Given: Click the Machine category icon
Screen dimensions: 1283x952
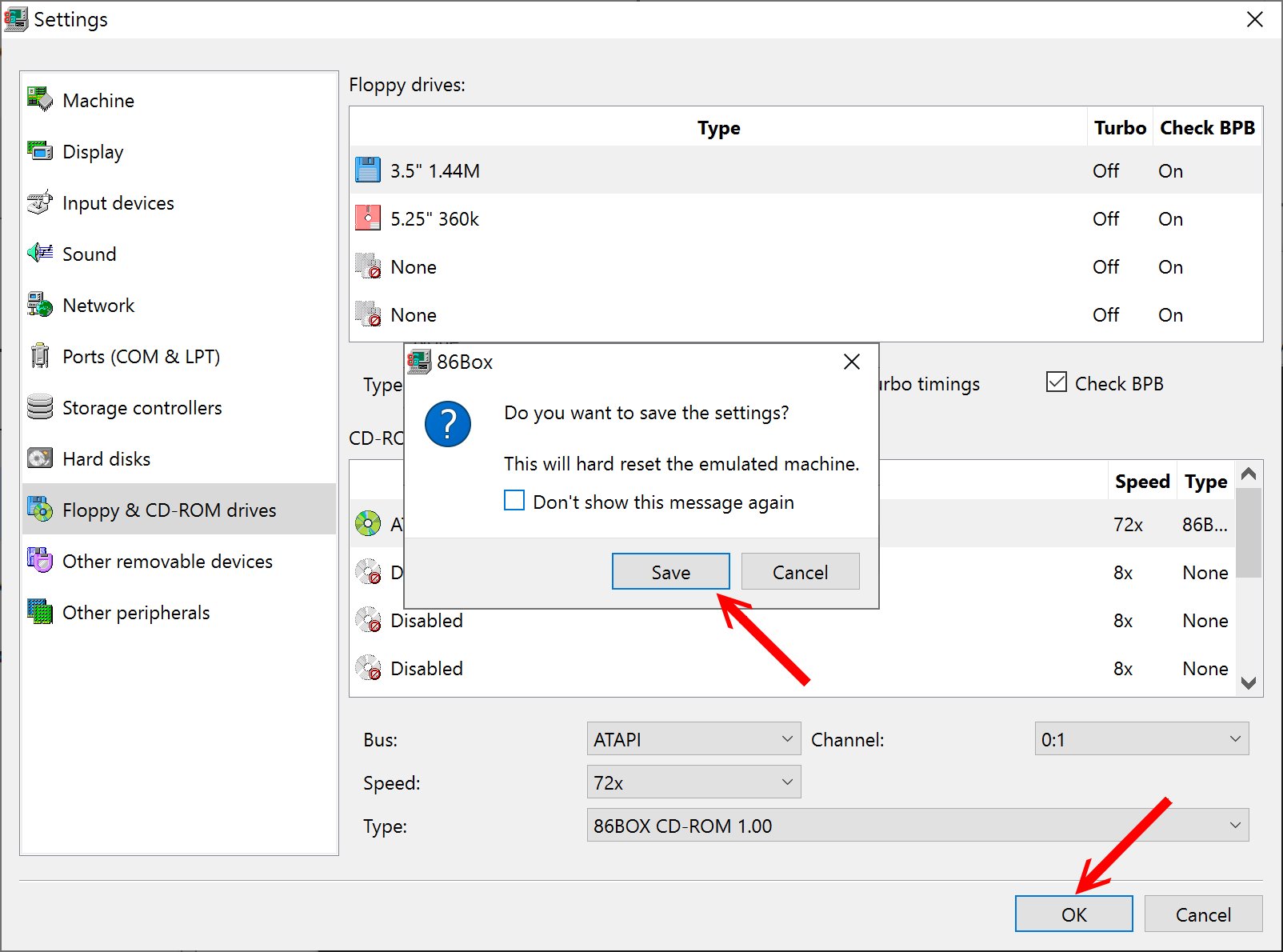Looking at the screenshot, I should point(40,100).
